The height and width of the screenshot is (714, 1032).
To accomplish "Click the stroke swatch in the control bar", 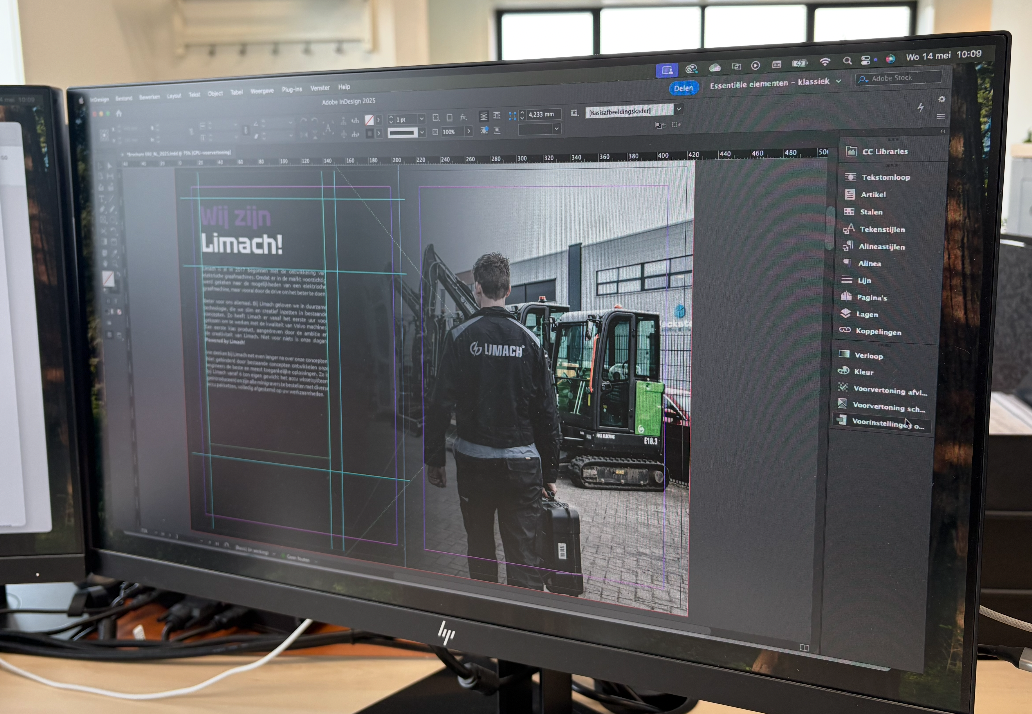I will 370,133.
